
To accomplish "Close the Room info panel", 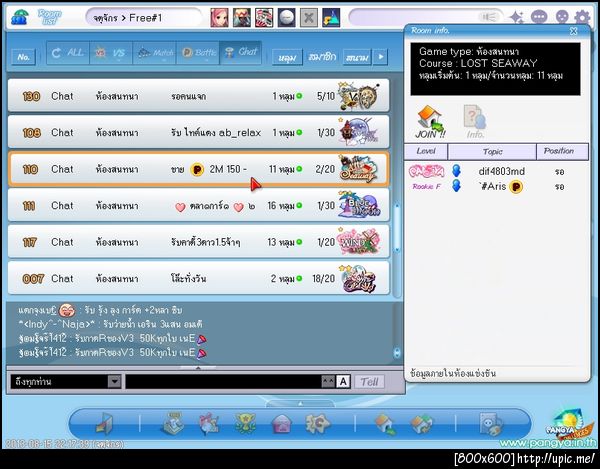I will [x=573, y=31].
